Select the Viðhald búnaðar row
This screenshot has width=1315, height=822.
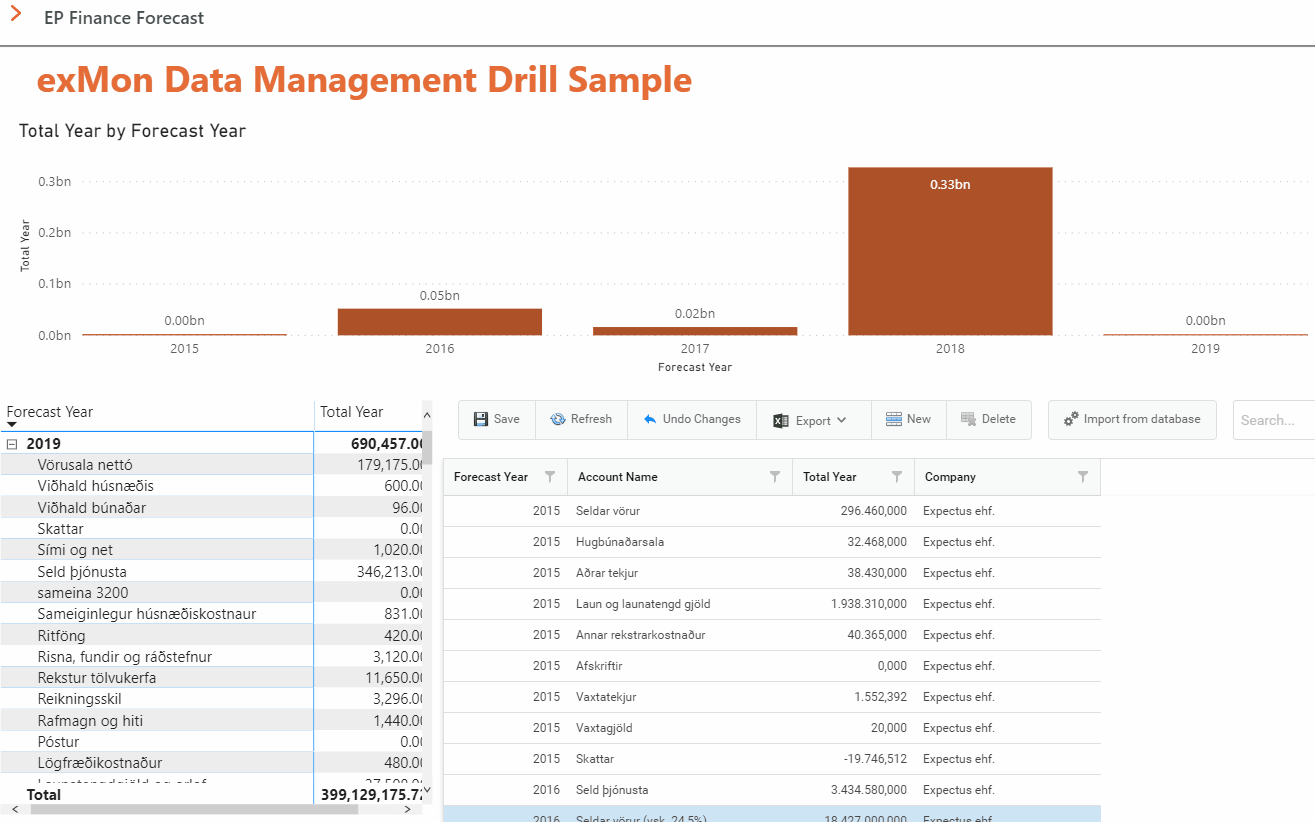[x=211, y=507]
